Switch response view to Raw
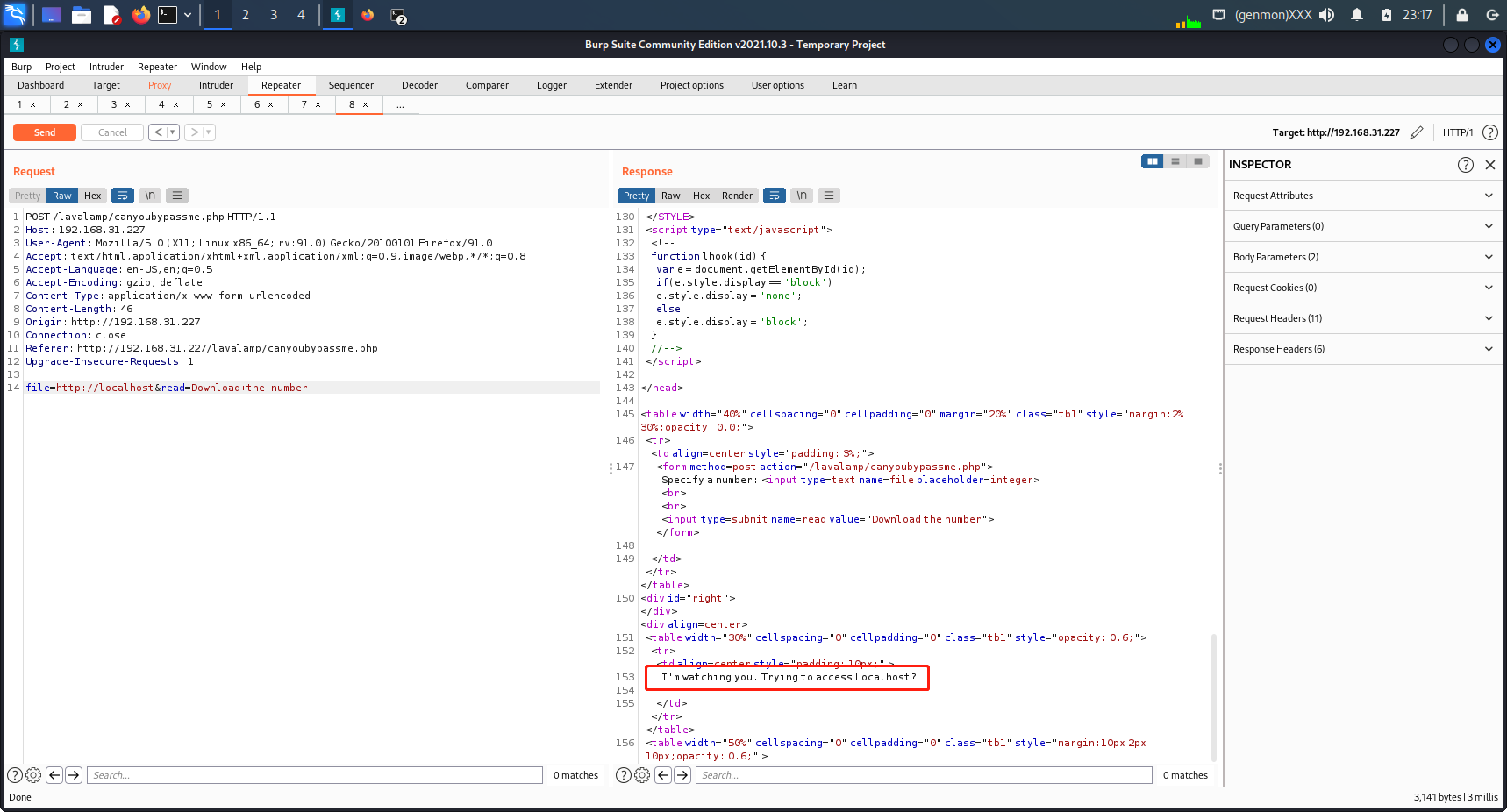Viewport: 1507px width, 812px height. (x=671, y=196)
